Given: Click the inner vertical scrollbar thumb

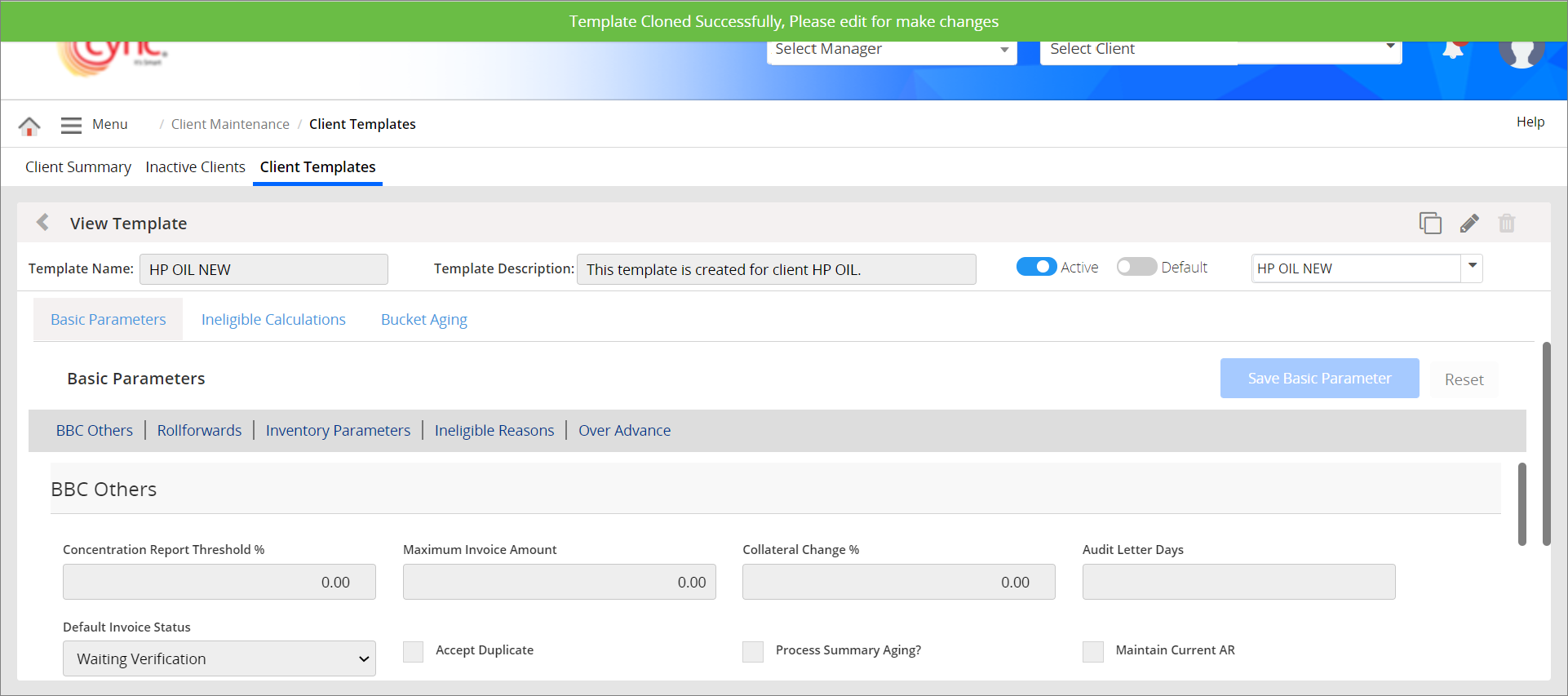Looking at the screenshot, I should (x=1521, y=503).
